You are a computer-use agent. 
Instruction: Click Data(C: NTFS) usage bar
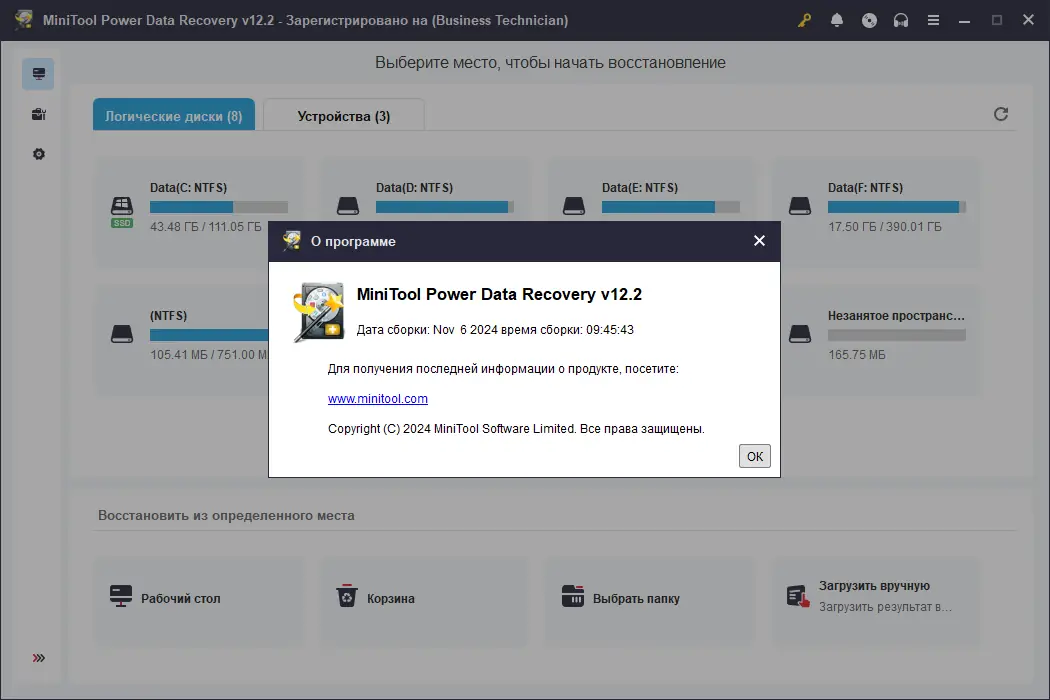(x=219, y=207)
